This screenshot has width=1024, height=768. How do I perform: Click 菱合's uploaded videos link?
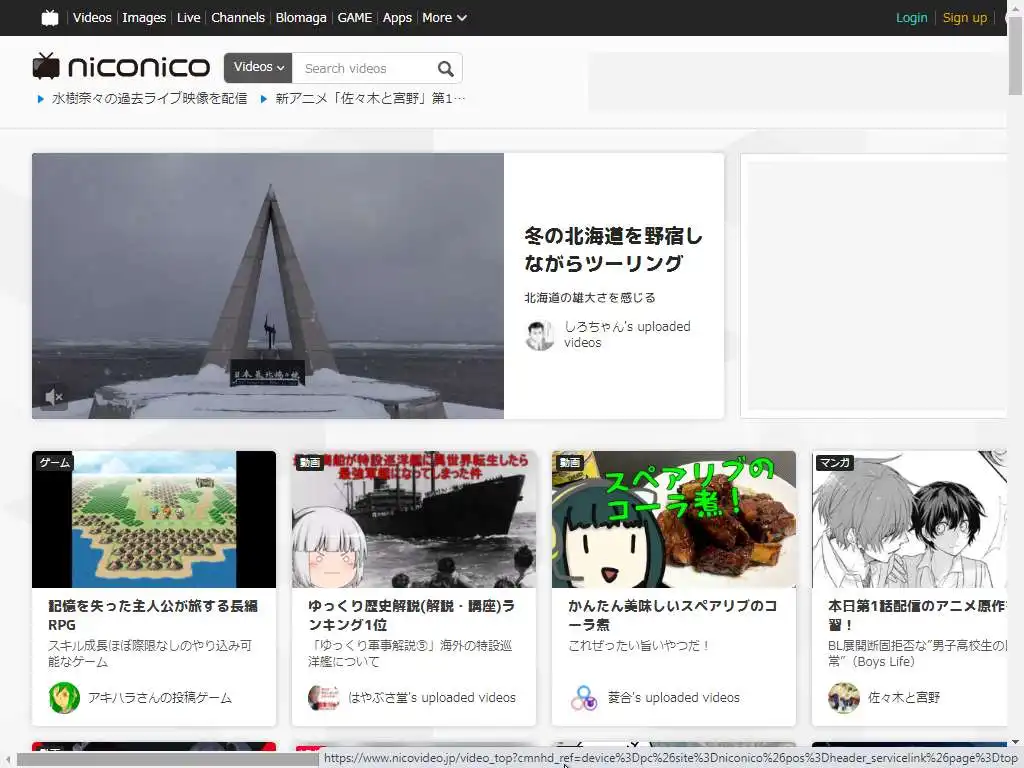[673, 698]
